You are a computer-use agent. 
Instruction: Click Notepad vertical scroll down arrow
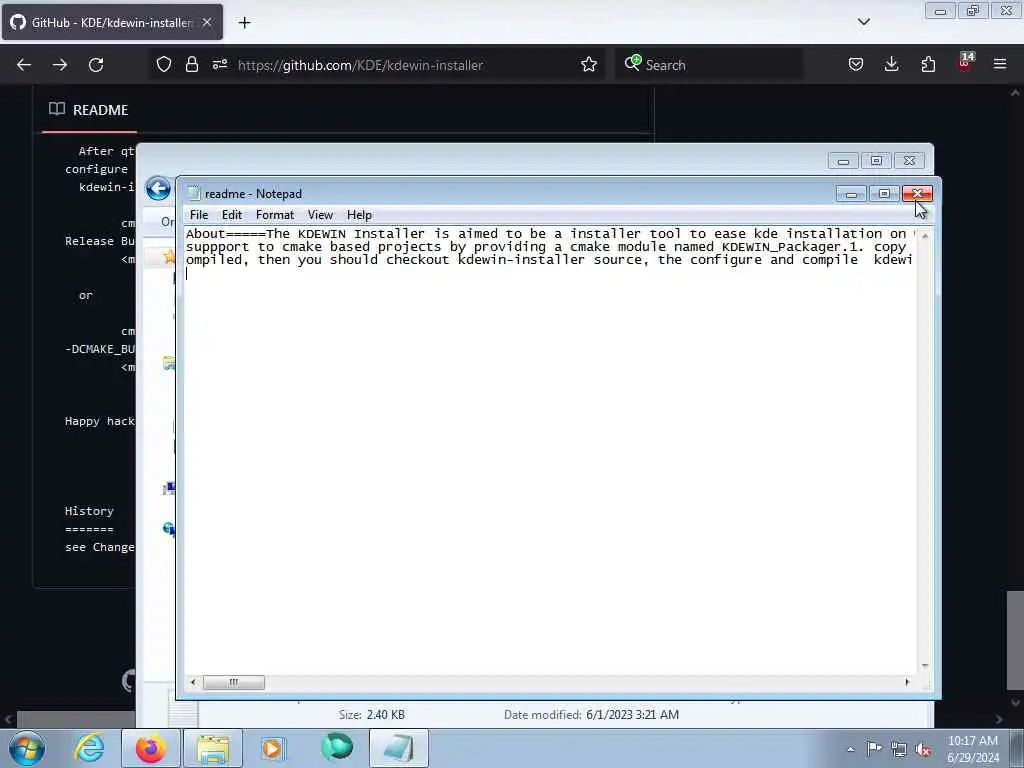pos(925,665)
